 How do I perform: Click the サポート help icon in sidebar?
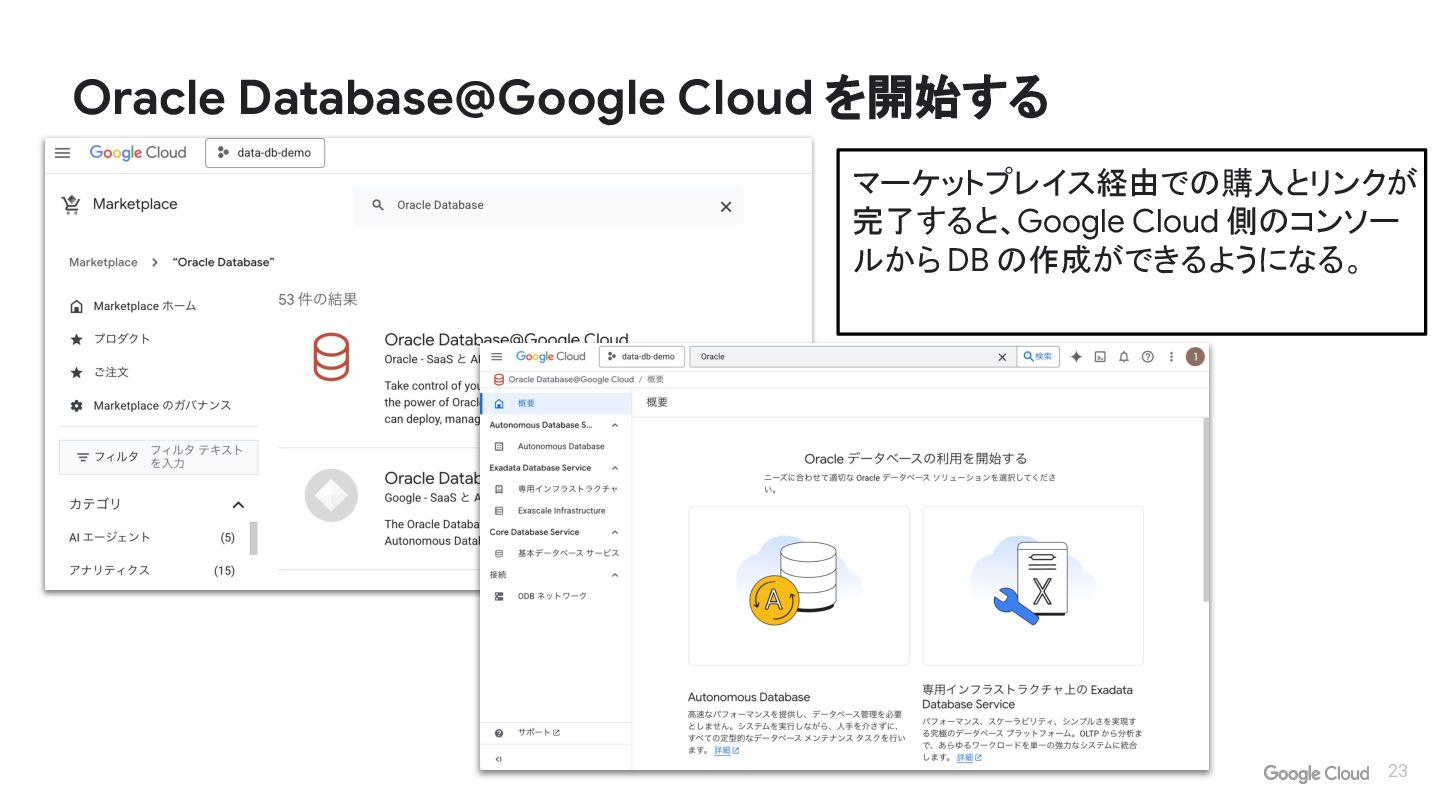(x=499, y=733)
